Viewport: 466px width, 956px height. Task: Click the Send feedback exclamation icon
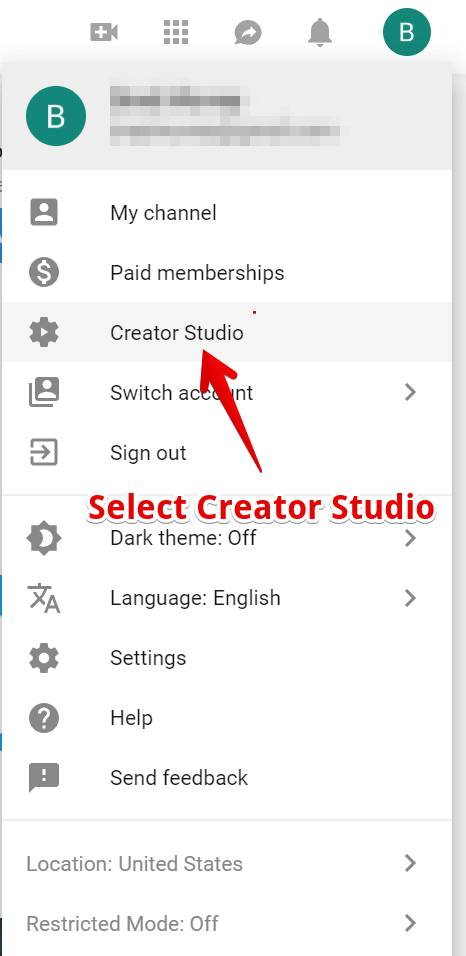pos(44,777)
